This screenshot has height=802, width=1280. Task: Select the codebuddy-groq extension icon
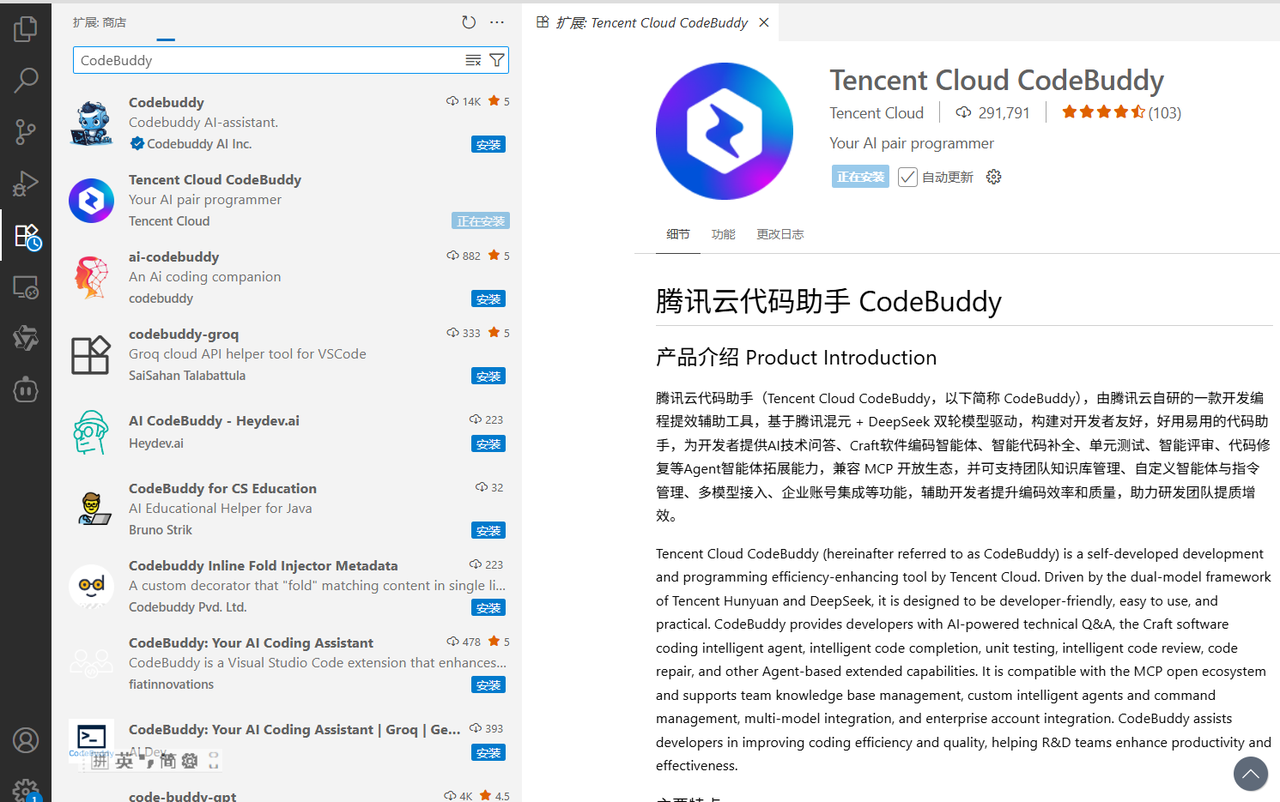[x=91, y=354]
